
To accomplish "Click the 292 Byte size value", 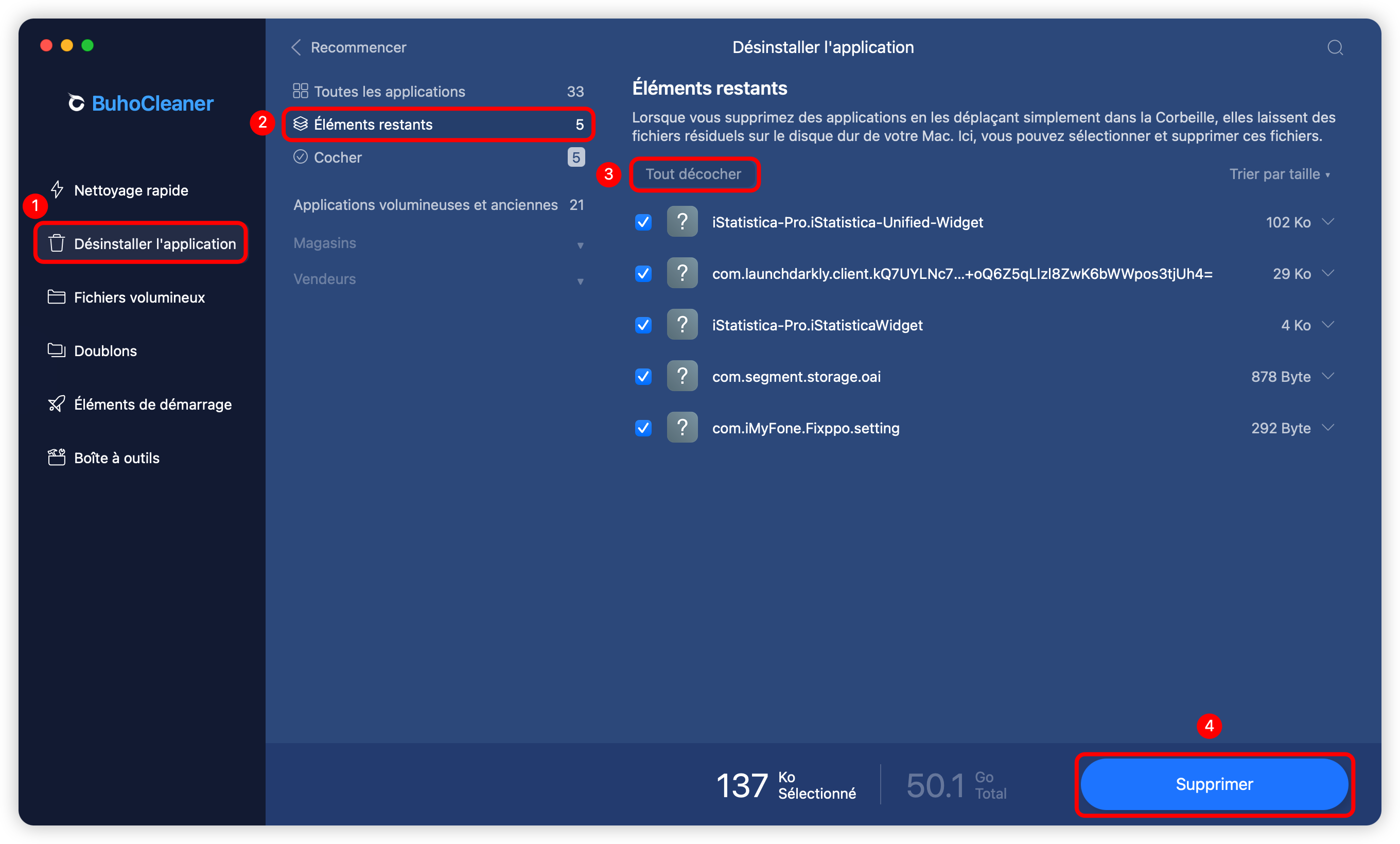I will [x=1280, y=428].
